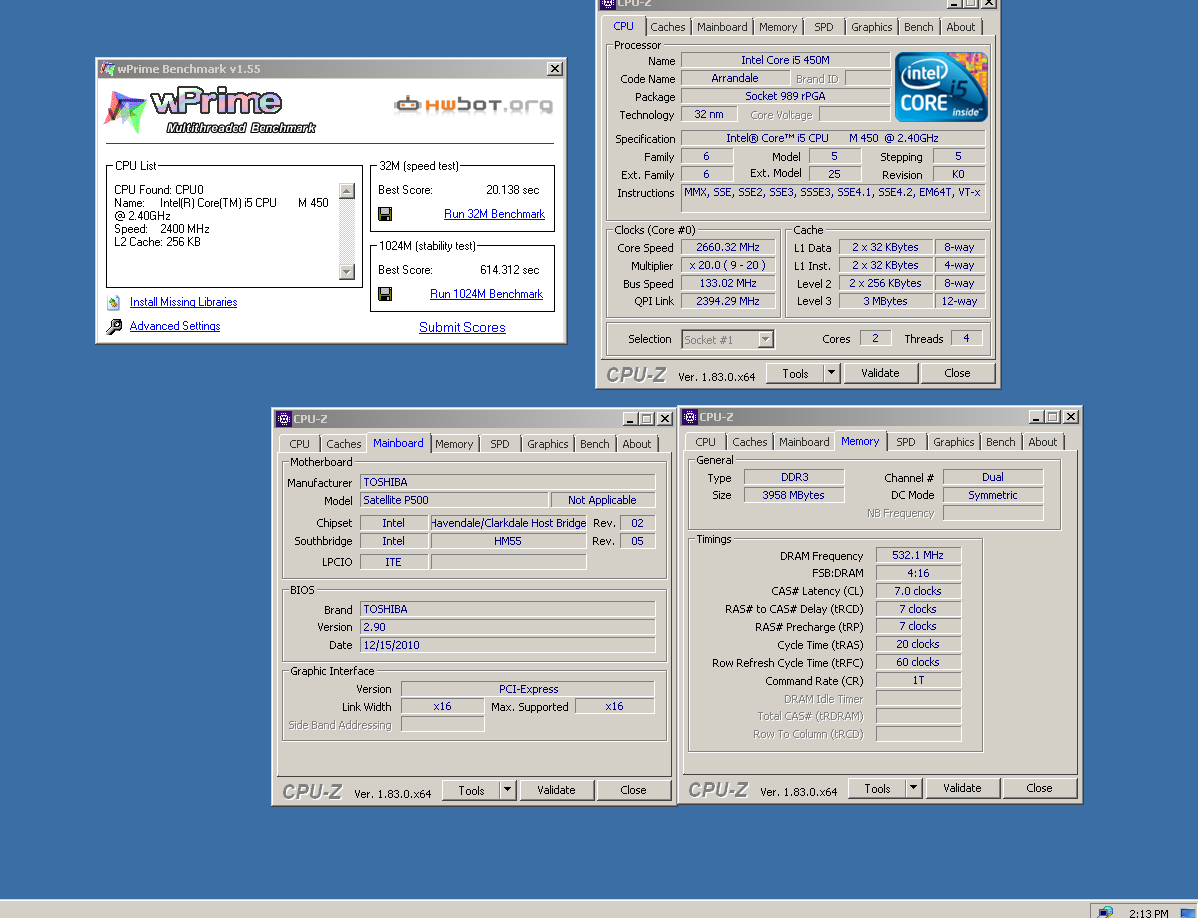
Task: Click Validate in Memory window
Action: (962, 787)
